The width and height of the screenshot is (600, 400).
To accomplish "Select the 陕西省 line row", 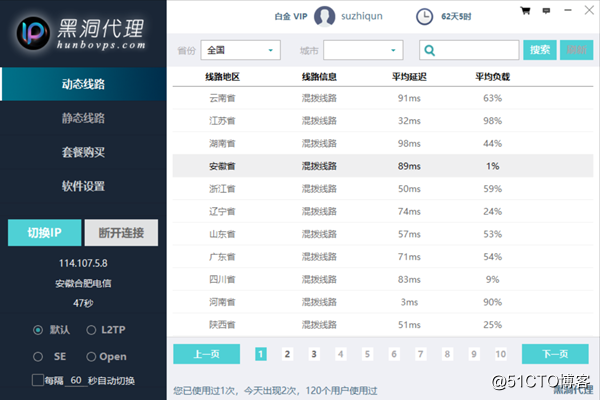I will (x=383, y=325).
